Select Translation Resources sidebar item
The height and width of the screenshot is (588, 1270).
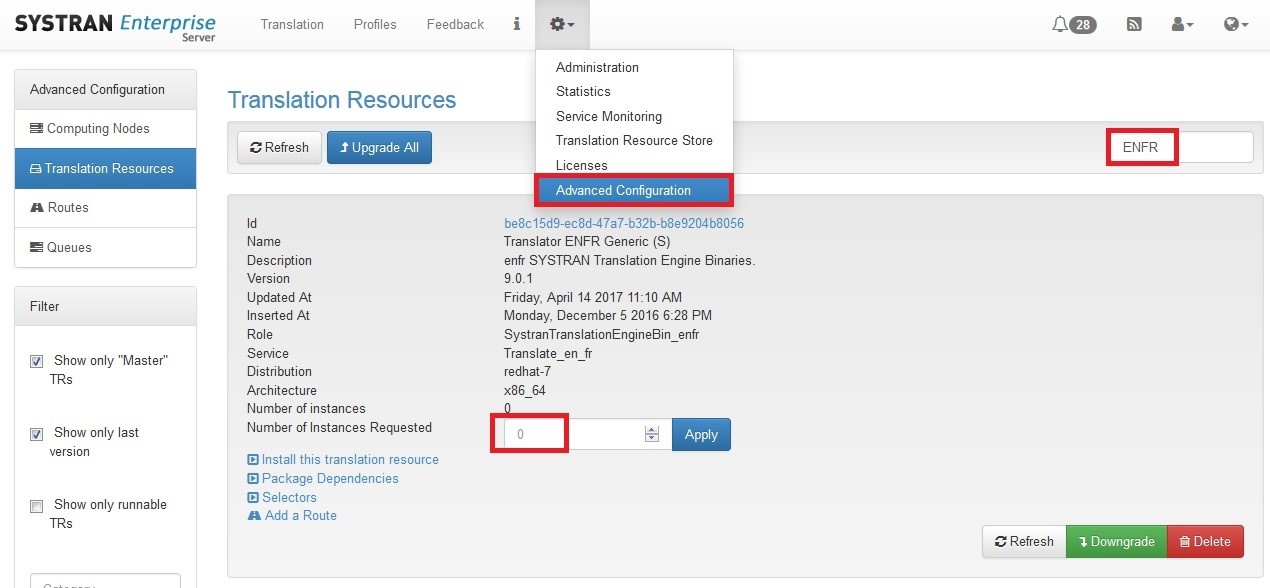(x=105, y=168)
